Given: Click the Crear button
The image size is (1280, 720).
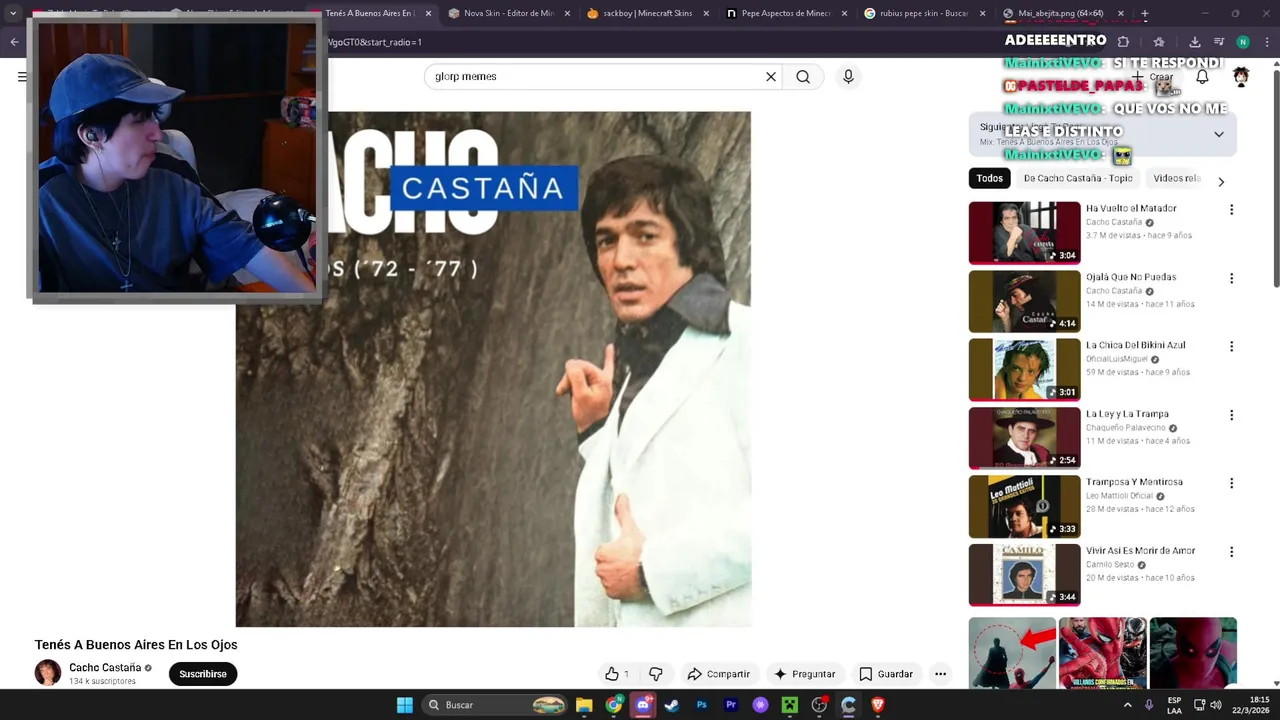Looking at the screenshot, I should 1152,77.
